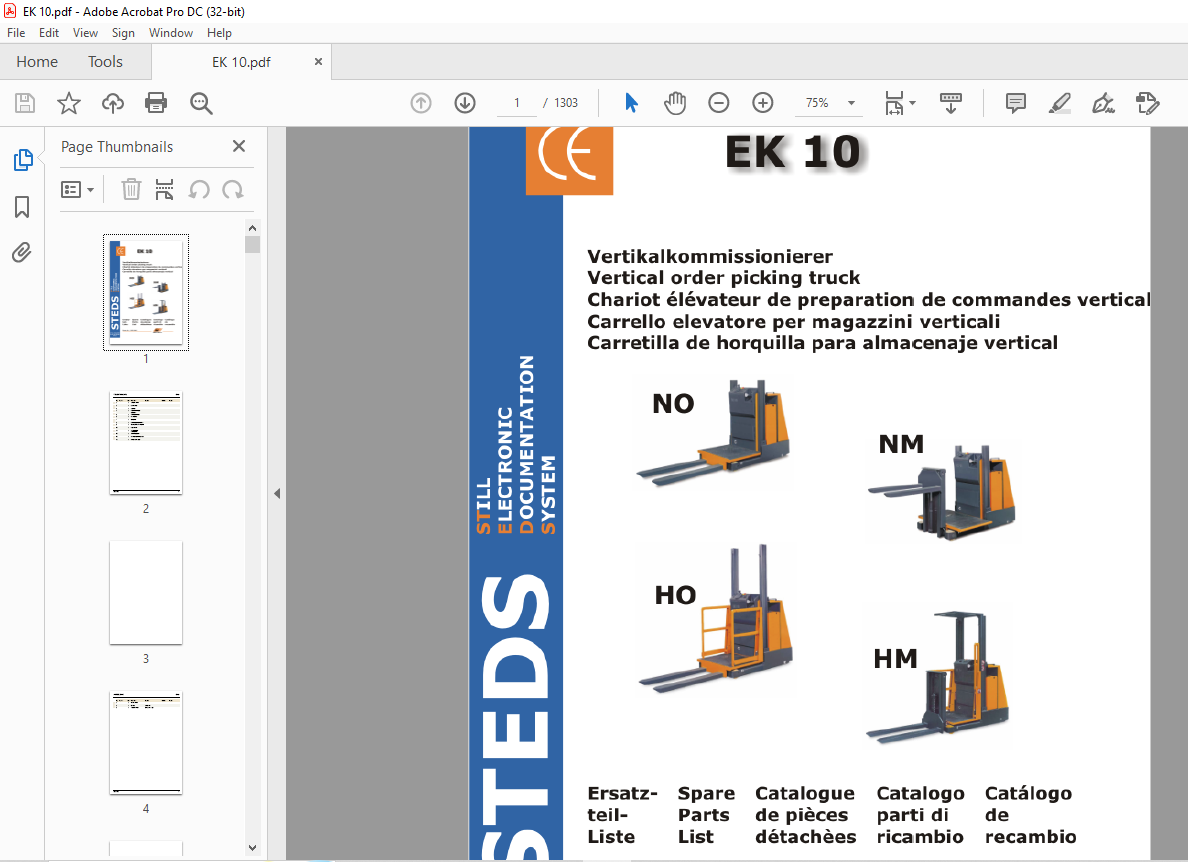Rotate page clockwise

(233, 189)
